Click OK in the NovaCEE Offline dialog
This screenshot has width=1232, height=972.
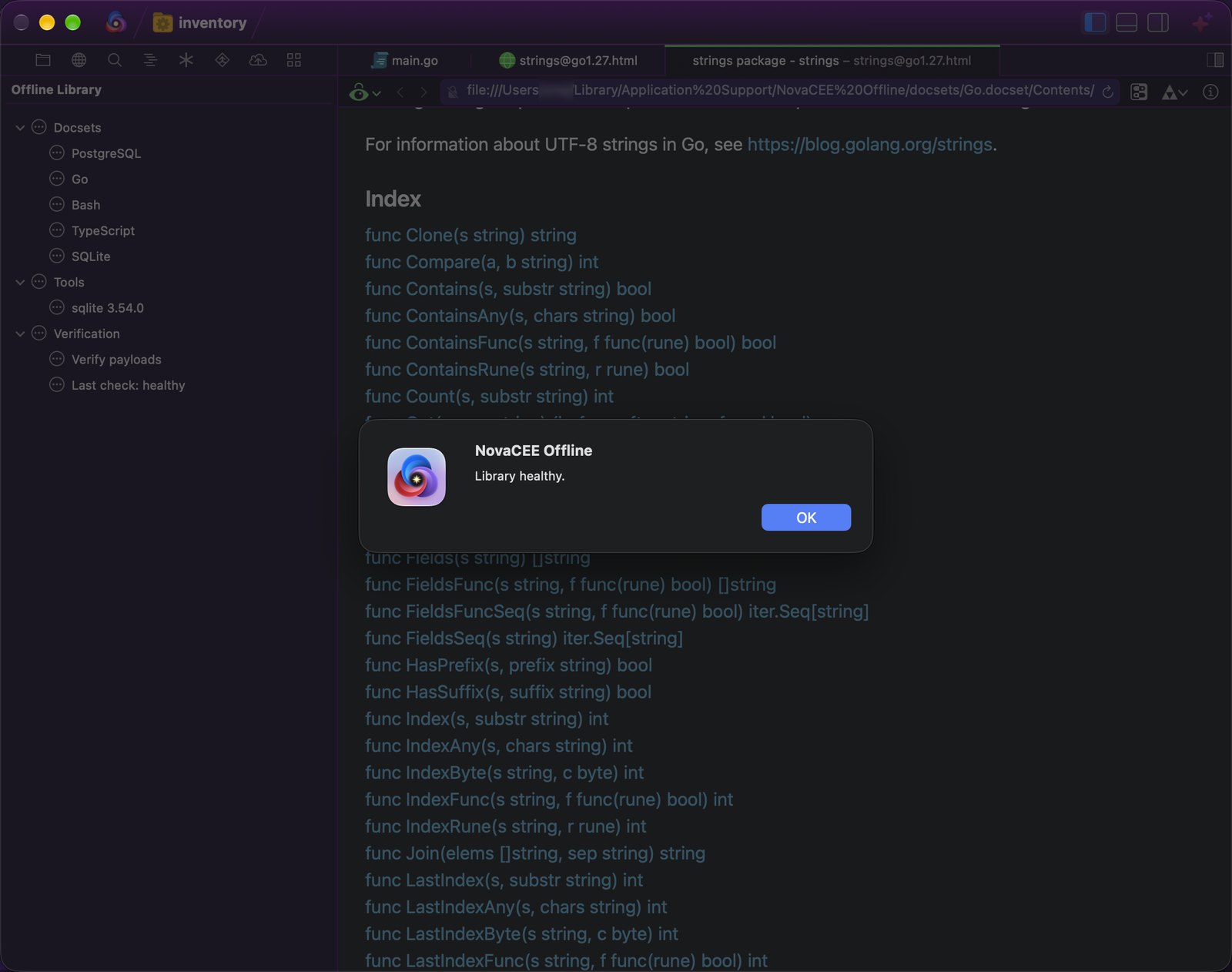click(805, 518)
